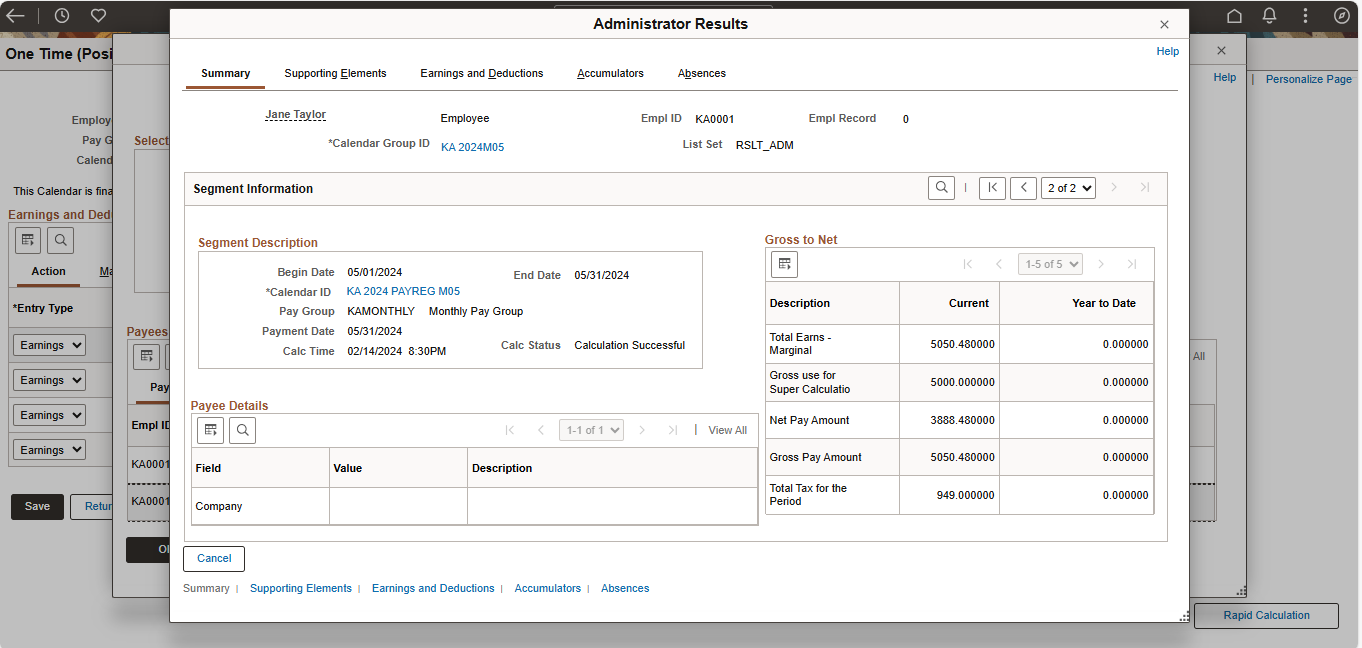Open the Actions three-dot menu in the header
Viewport: 1362px width, 648px height.
[1305, 15]
